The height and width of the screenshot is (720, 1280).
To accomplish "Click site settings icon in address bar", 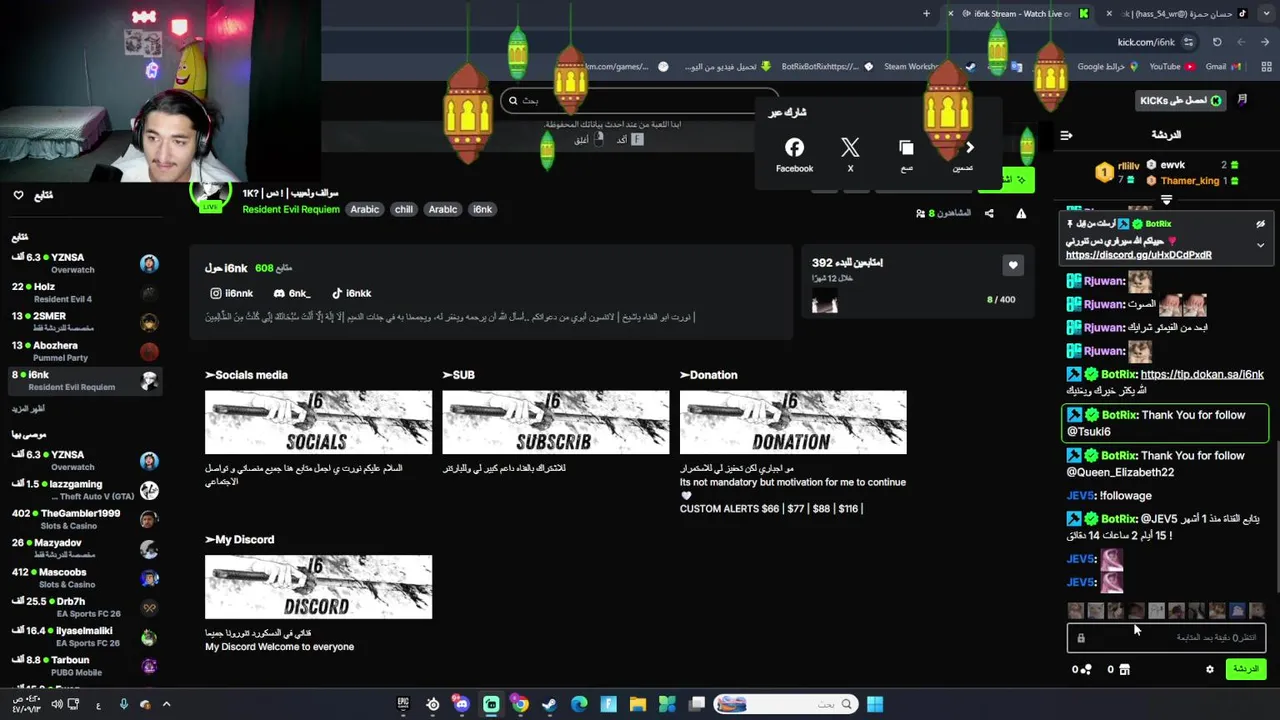I will 1188,42.
